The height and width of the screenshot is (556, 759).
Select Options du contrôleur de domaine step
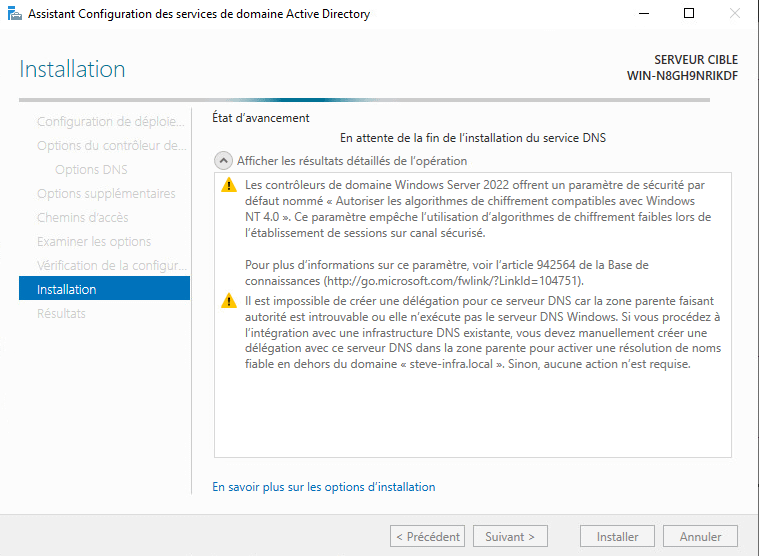110,145
